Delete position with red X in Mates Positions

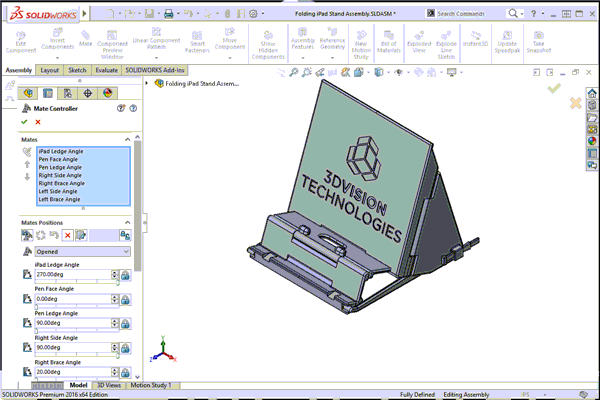pos(67,234)
